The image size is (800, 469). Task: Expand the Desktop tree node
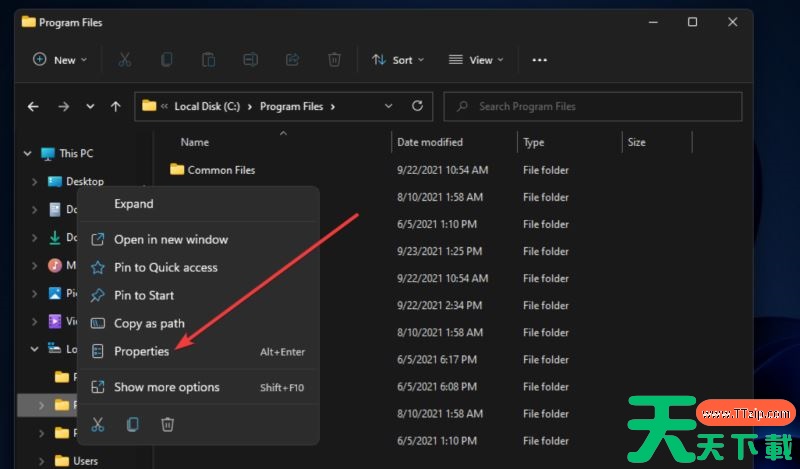click(x=34, y=182)
